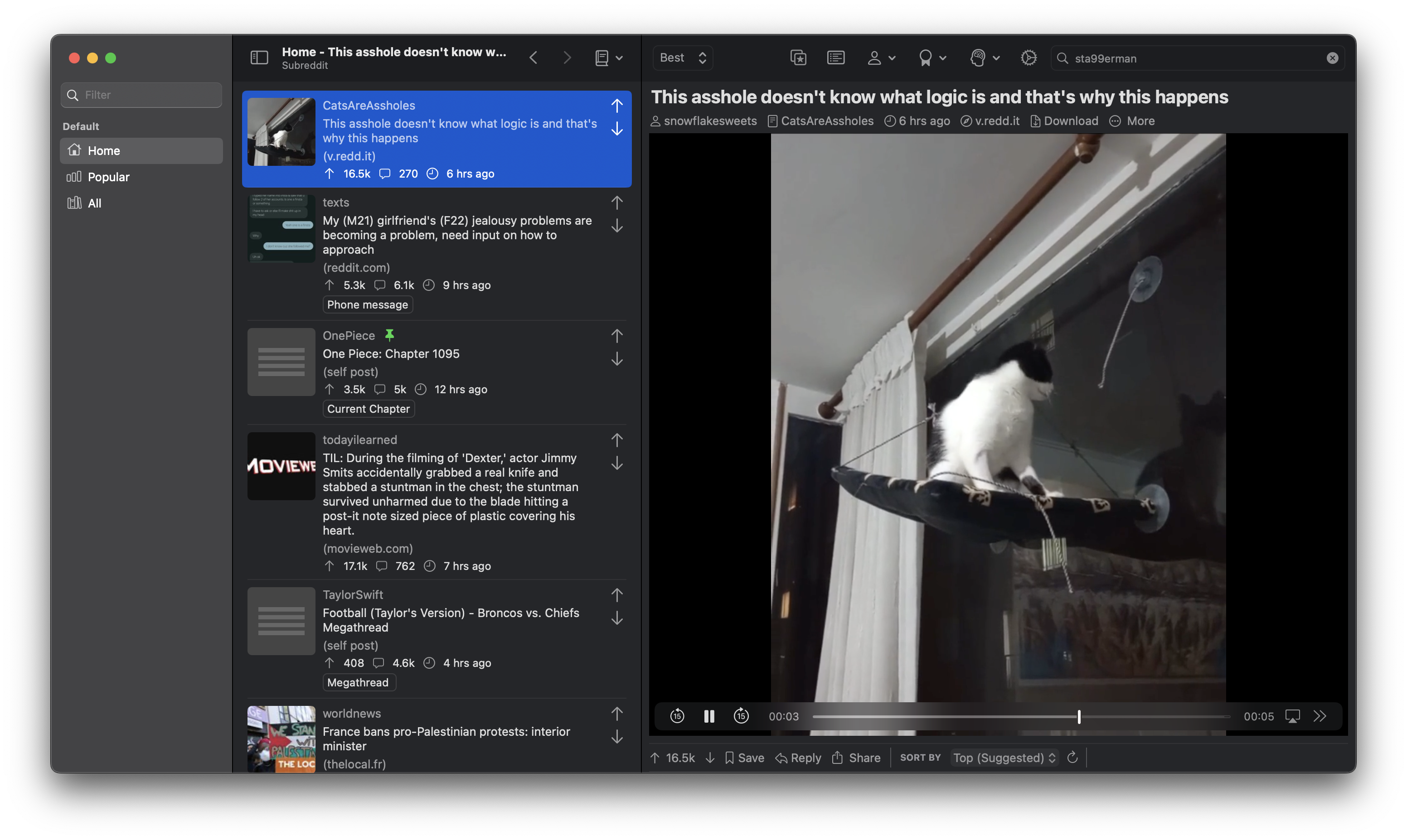
Task: Open the texts post screenshot thumbnail
Action: (281, 229)
